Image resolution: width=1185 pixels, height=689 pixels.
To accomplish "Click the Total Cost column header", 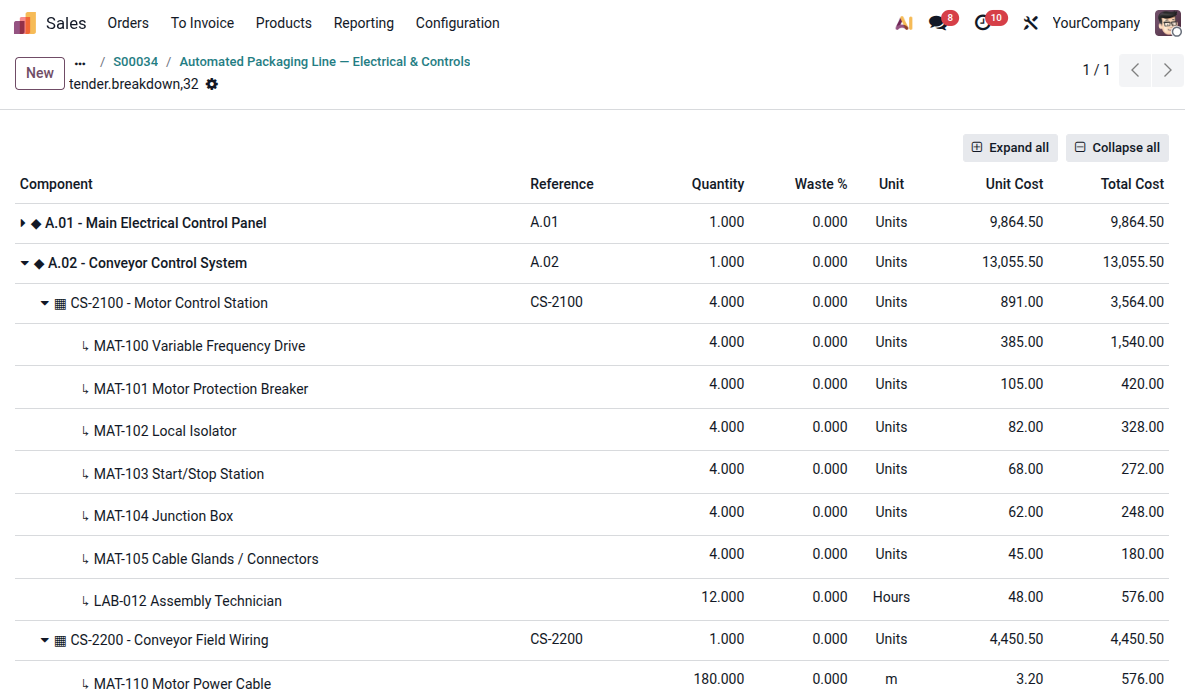I will pos(1132,184).
